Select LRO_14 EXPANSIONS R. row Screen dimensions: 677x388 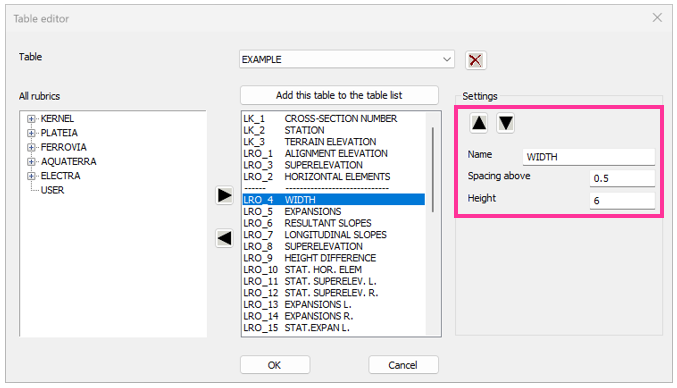tap(333, 316)
